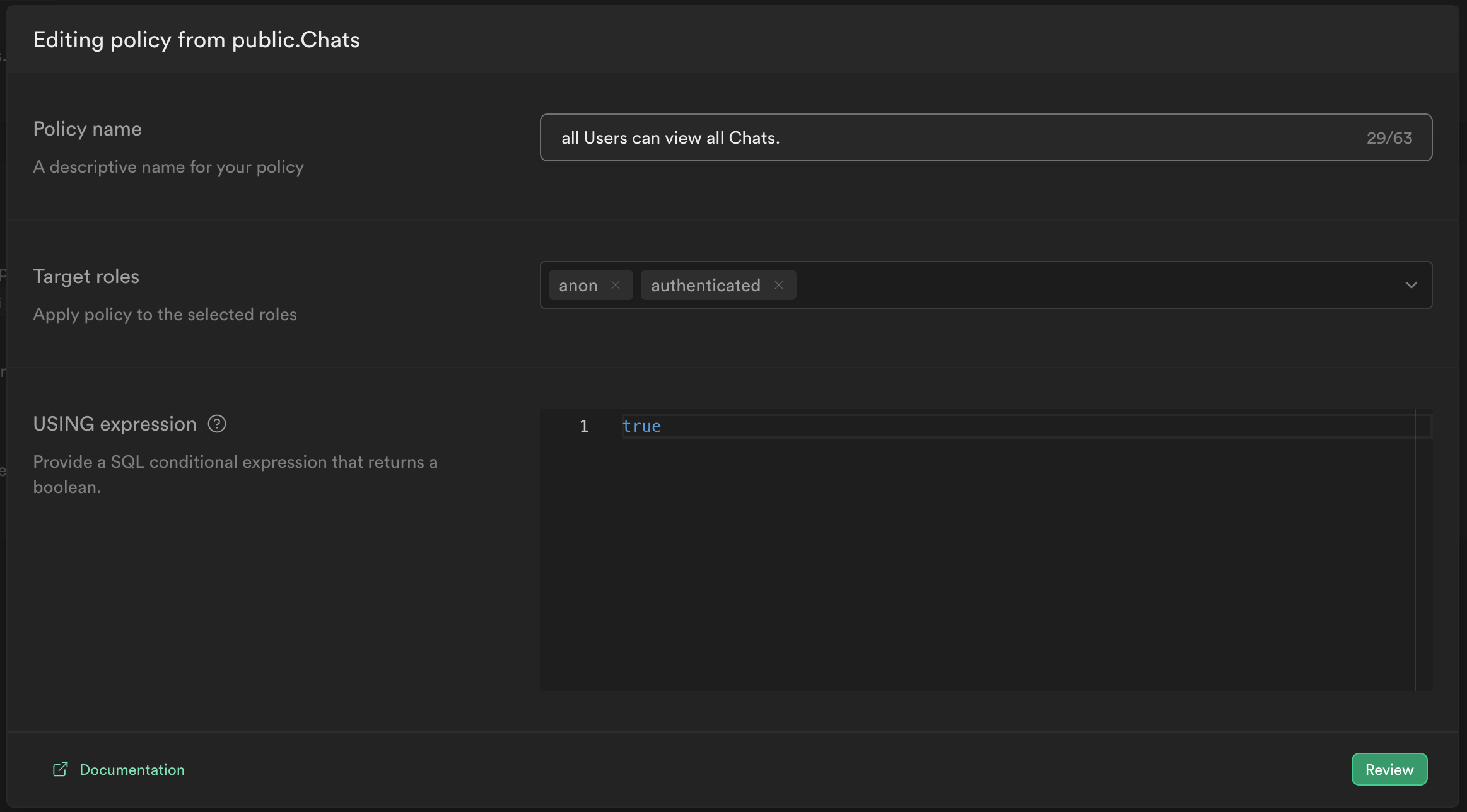
Task: Select the authenticated role chip label
Action: tap(705, 286)
